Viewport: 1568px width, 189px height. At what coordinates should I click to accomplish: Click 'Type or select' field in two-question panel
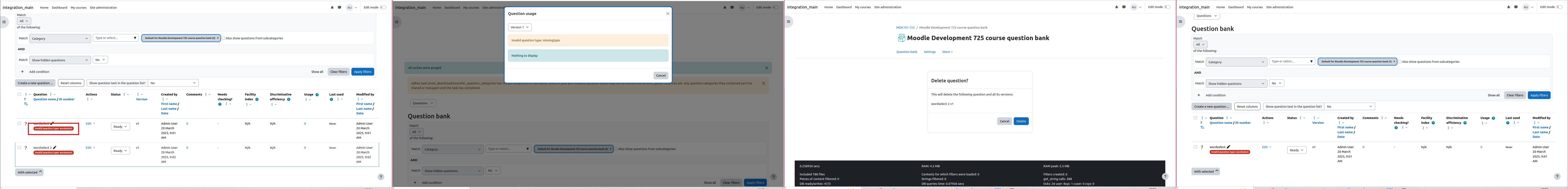(x=116, y=38)
